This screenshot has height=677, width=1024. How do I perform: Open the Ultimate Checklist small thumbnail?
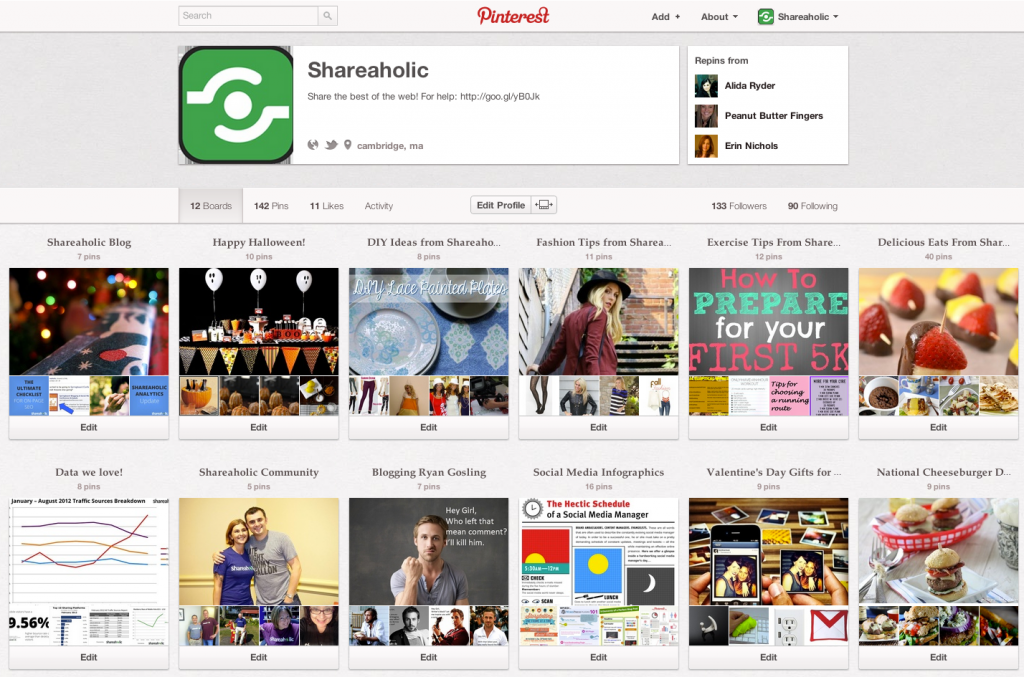click(x=28, y=396)
